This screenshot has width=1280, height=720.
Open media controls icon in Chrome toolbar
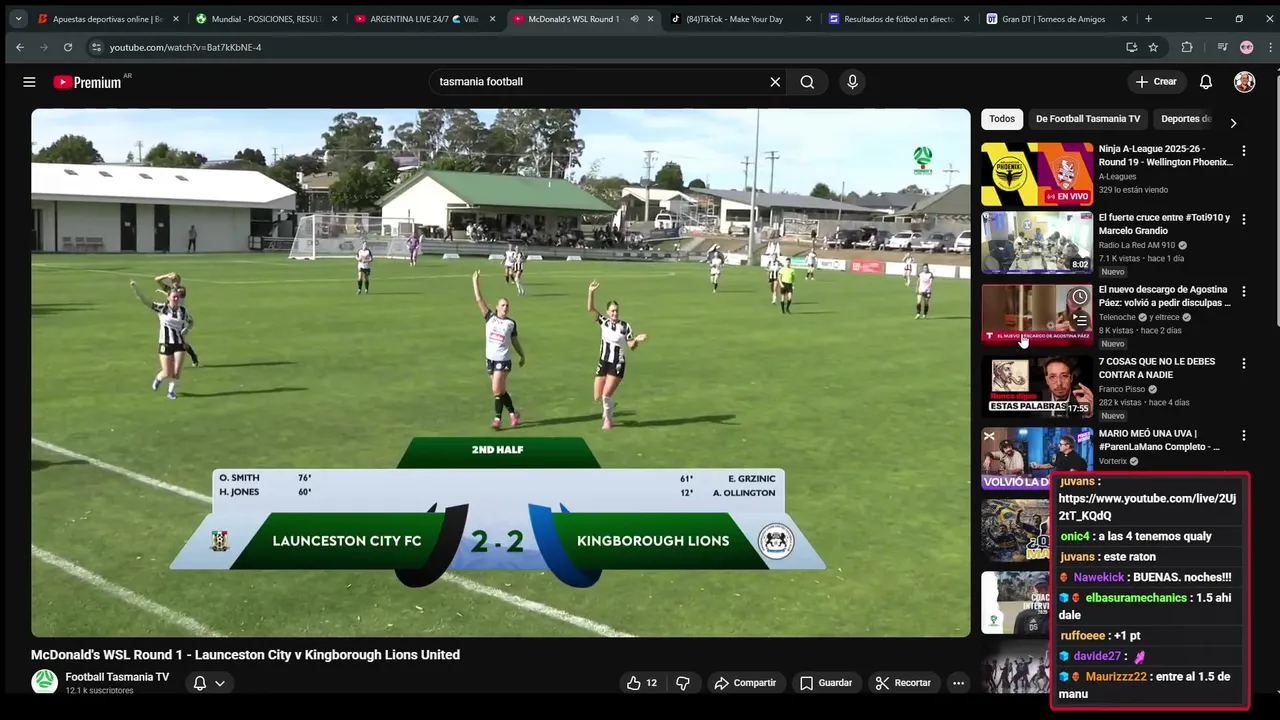pyautogui.click(x=1222, y=47)
